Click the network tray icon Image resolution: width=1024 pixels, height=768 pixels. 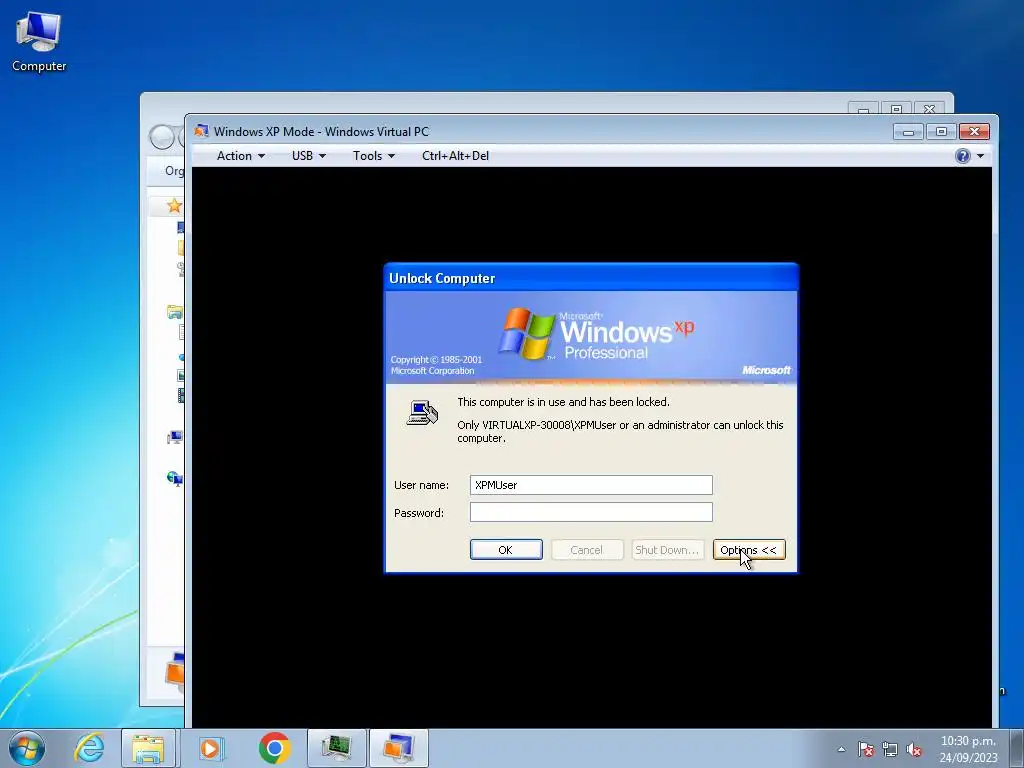pyautogui.click(x=889, y=749)
